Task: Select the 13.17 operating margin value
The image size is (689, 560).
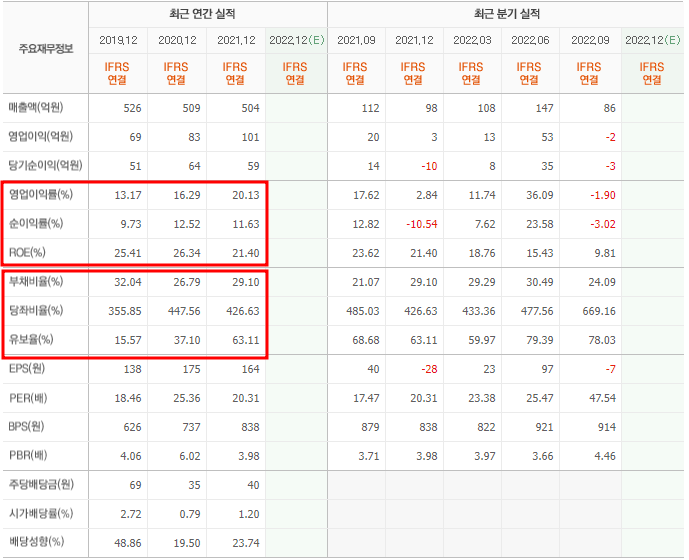Action: click(x=128, y=195)
